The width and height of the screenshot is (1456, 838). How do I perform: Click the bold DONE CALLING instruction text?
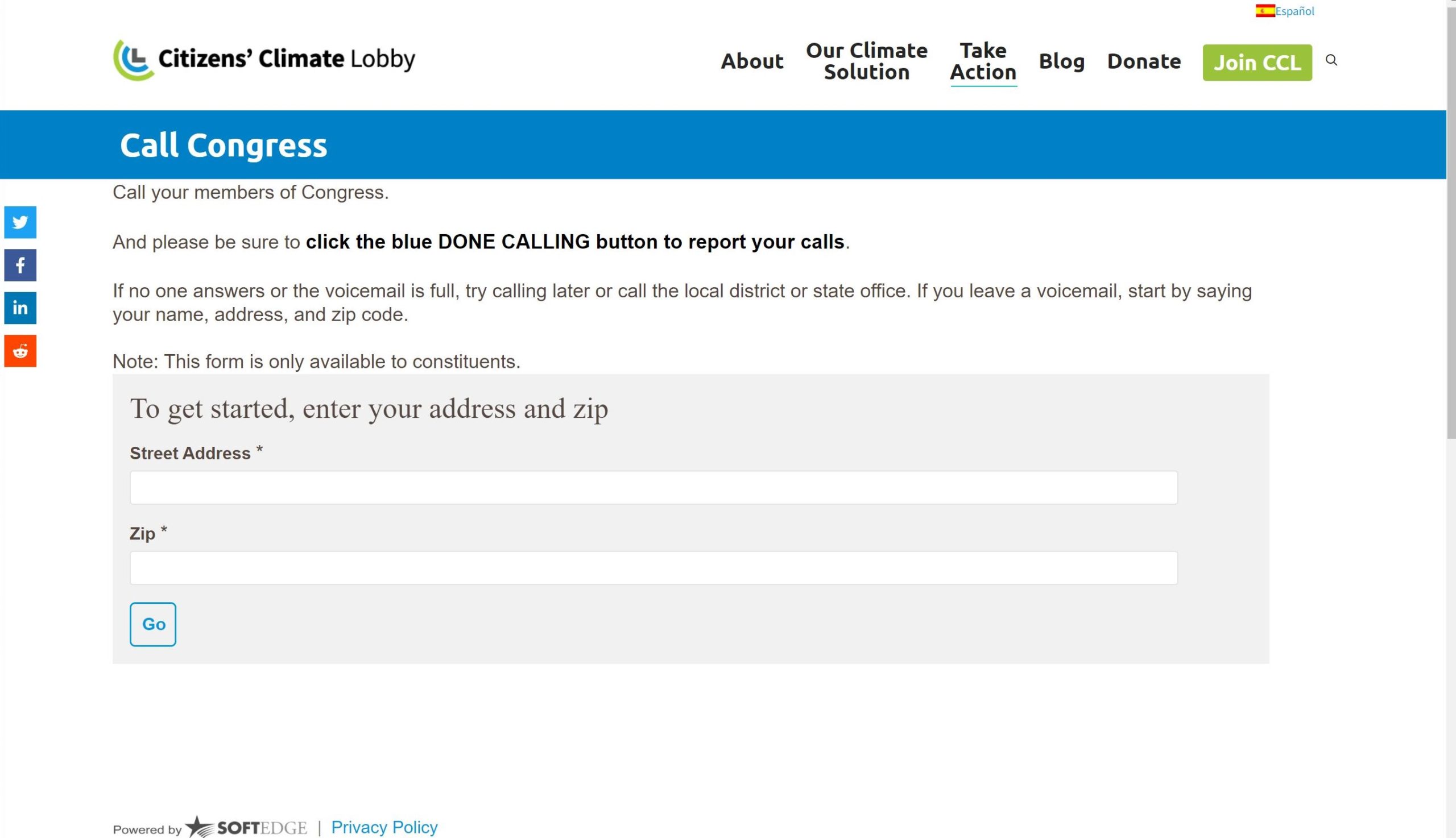tap(574, 242)
